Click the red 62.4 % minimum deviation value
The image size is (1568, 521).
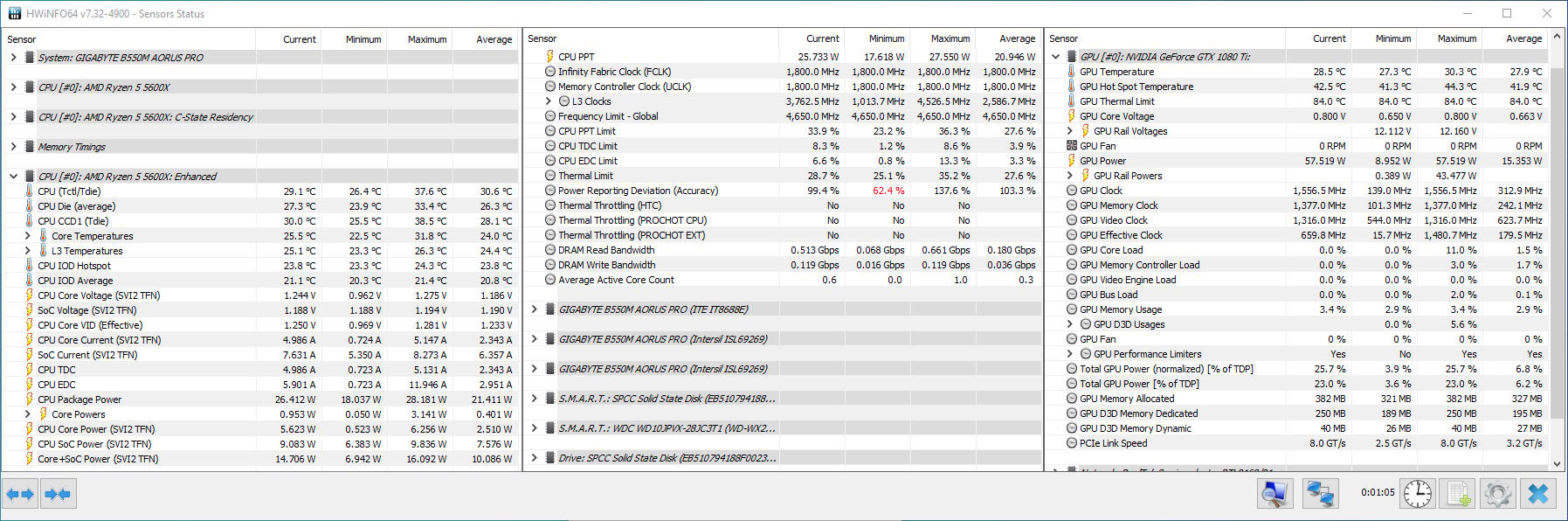point(888,191)
